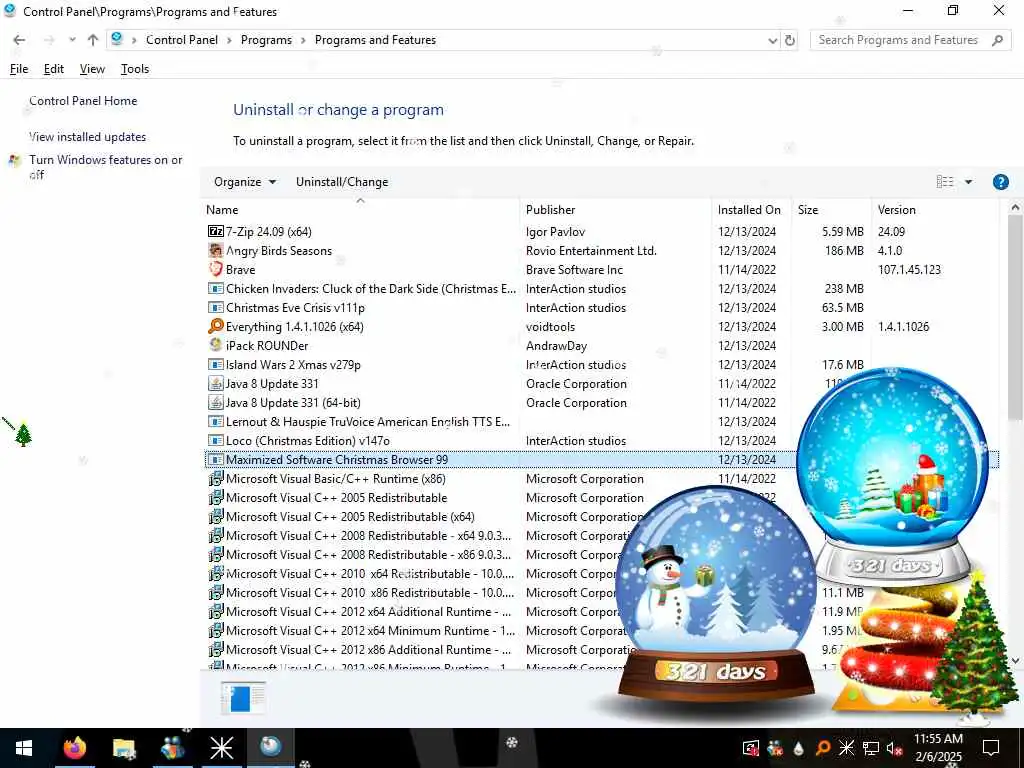Click the Uninstall/Change button

(x=342, y=182)
